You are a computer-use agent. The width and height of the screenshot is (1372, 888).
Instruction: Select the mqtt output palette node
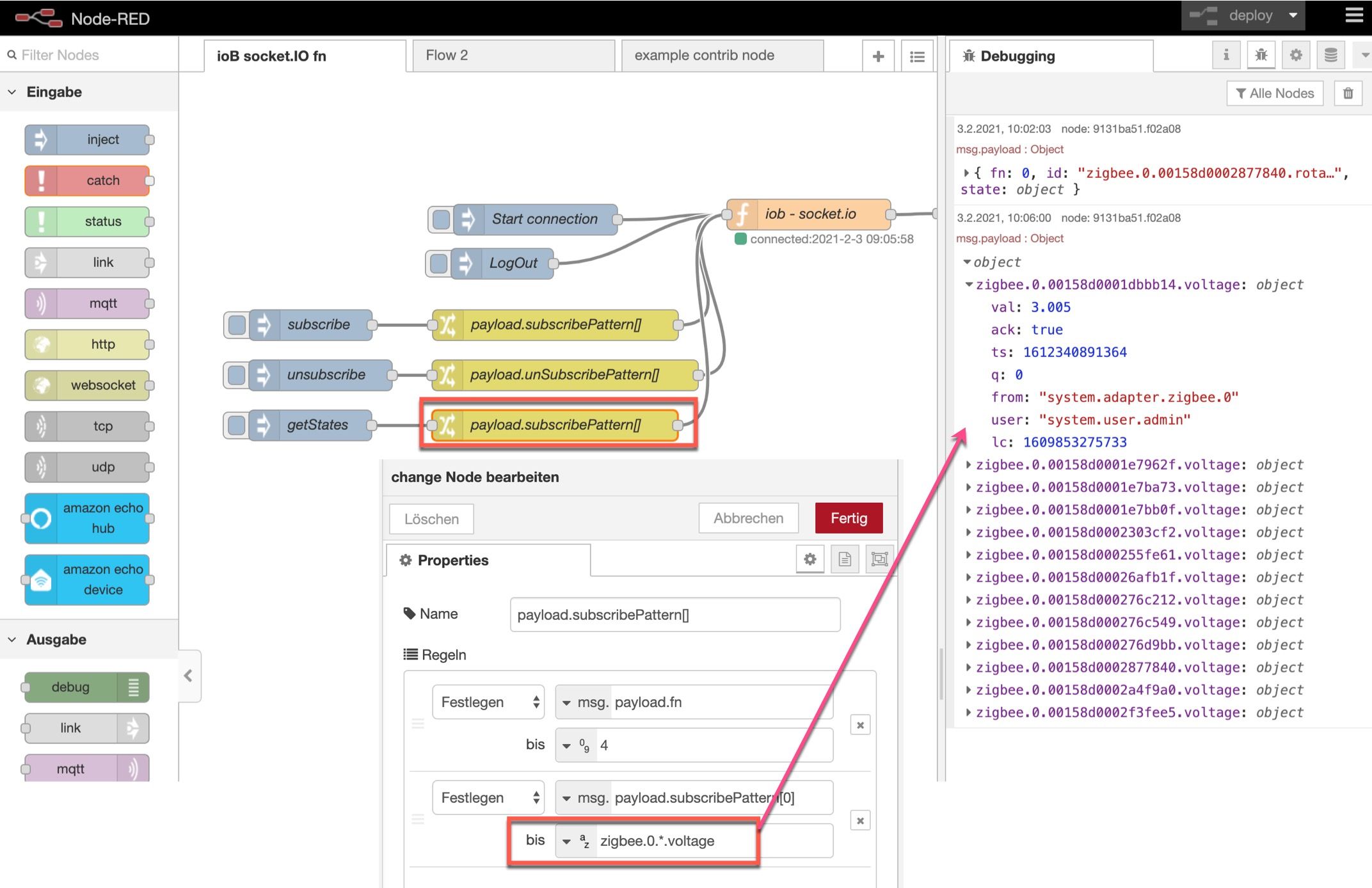coord(87,768)
